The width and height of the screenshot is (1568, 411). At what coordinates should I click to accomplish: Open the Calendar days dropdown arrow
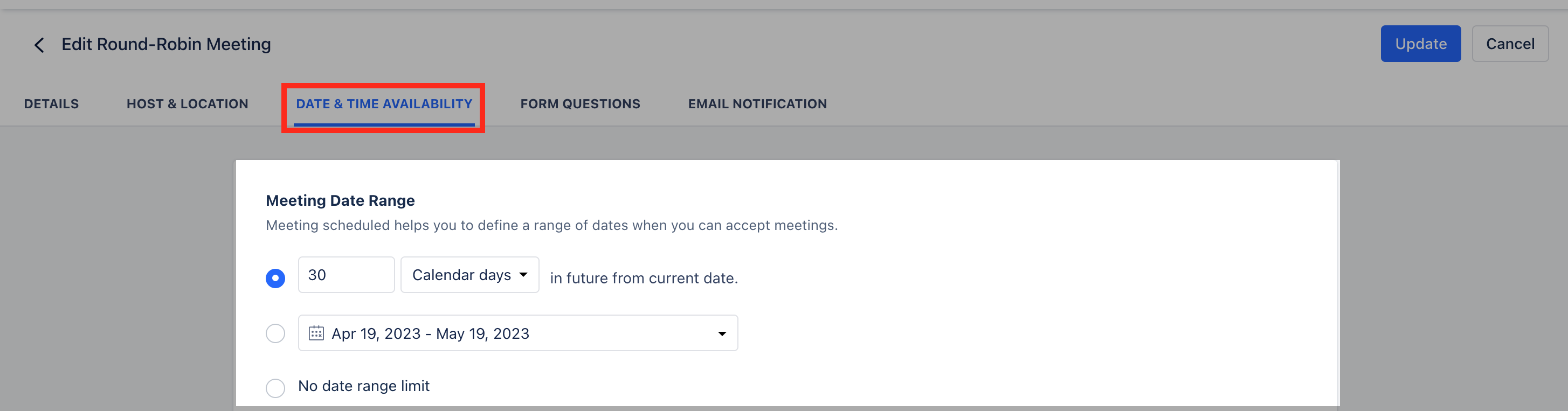tap(523, 275)
